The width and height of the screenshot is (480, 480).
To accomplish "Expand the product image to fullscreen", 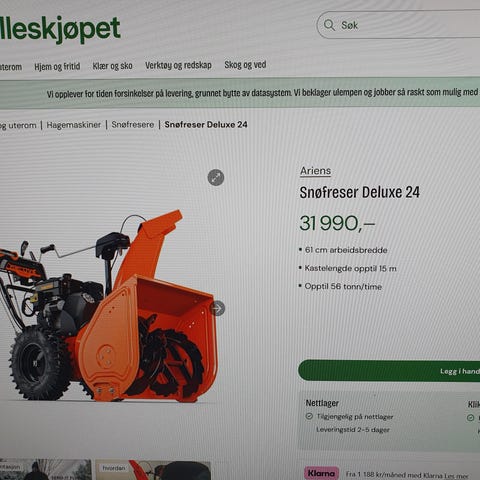I will pyautogui.click(x=216, y=178).
